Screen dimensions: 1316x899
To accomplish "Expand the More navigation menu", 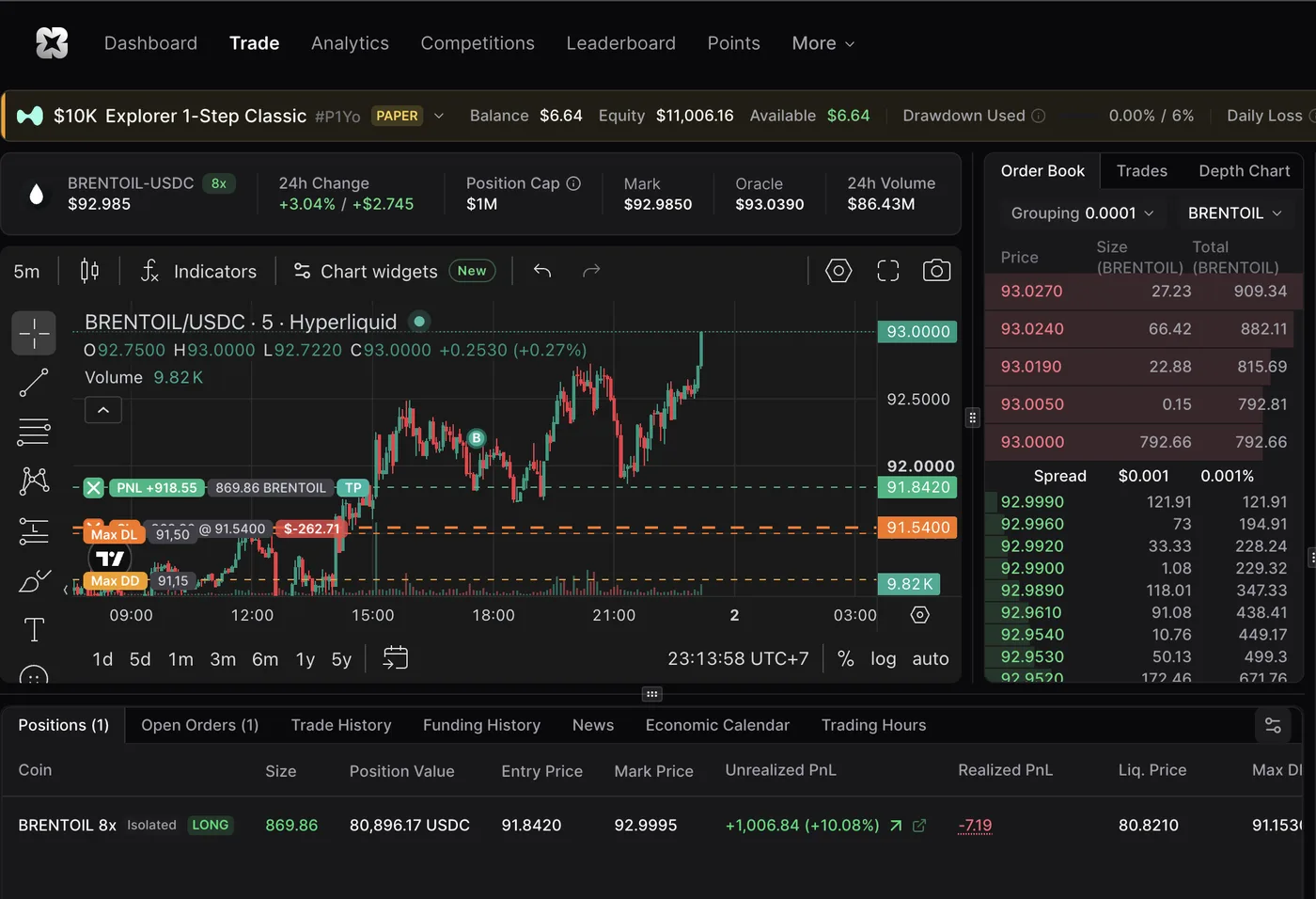I will (823, 43).
